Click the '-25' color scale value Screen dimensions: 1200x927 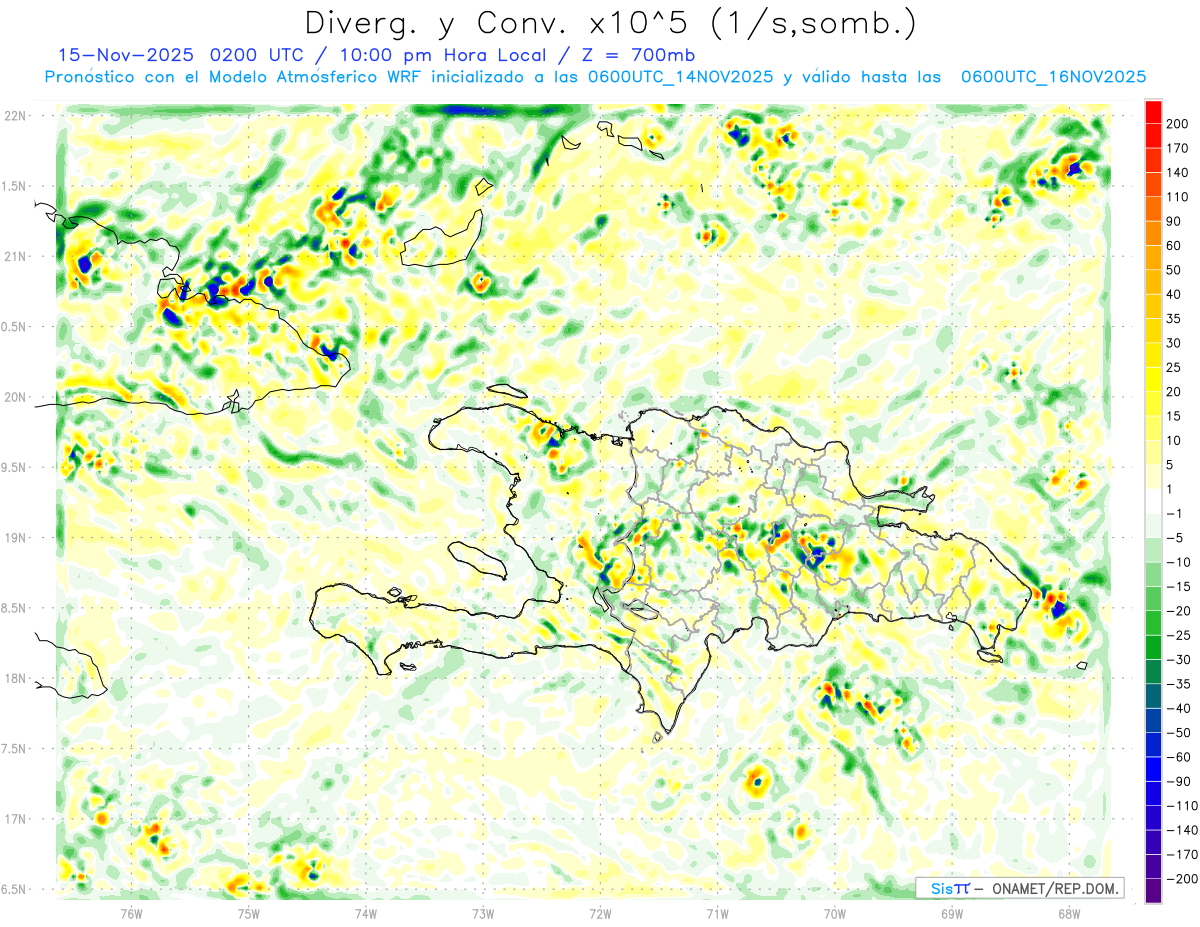point(1179,635)
